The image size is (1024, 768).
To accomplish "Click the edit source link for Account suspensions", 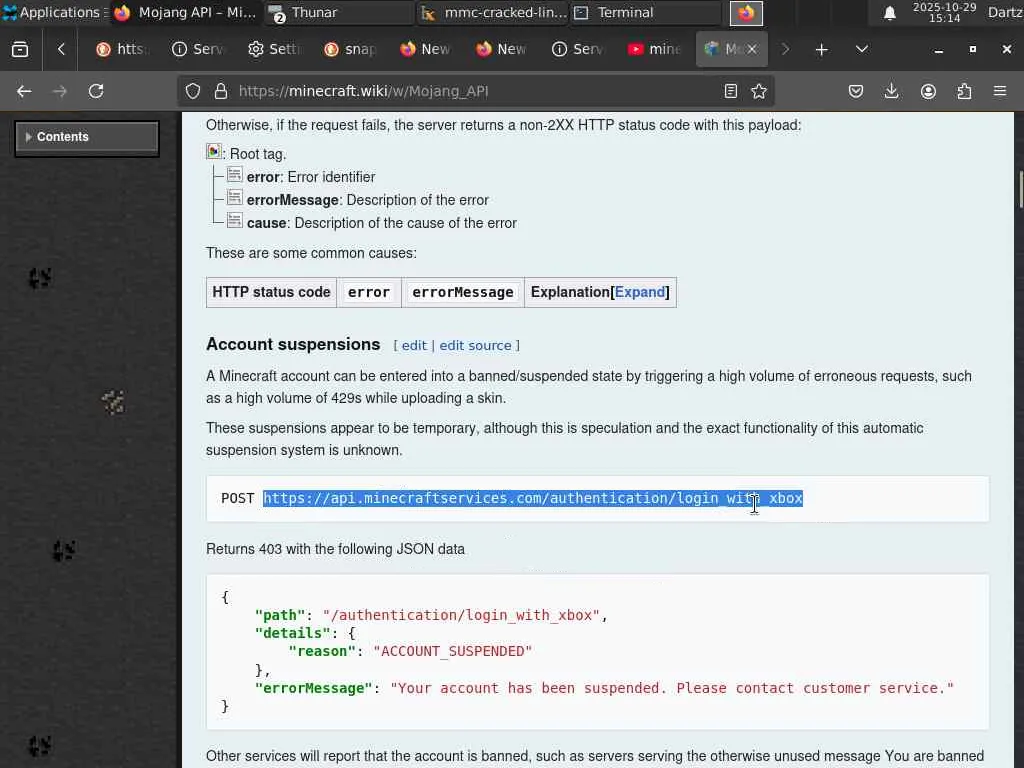I will pos(475,345).
